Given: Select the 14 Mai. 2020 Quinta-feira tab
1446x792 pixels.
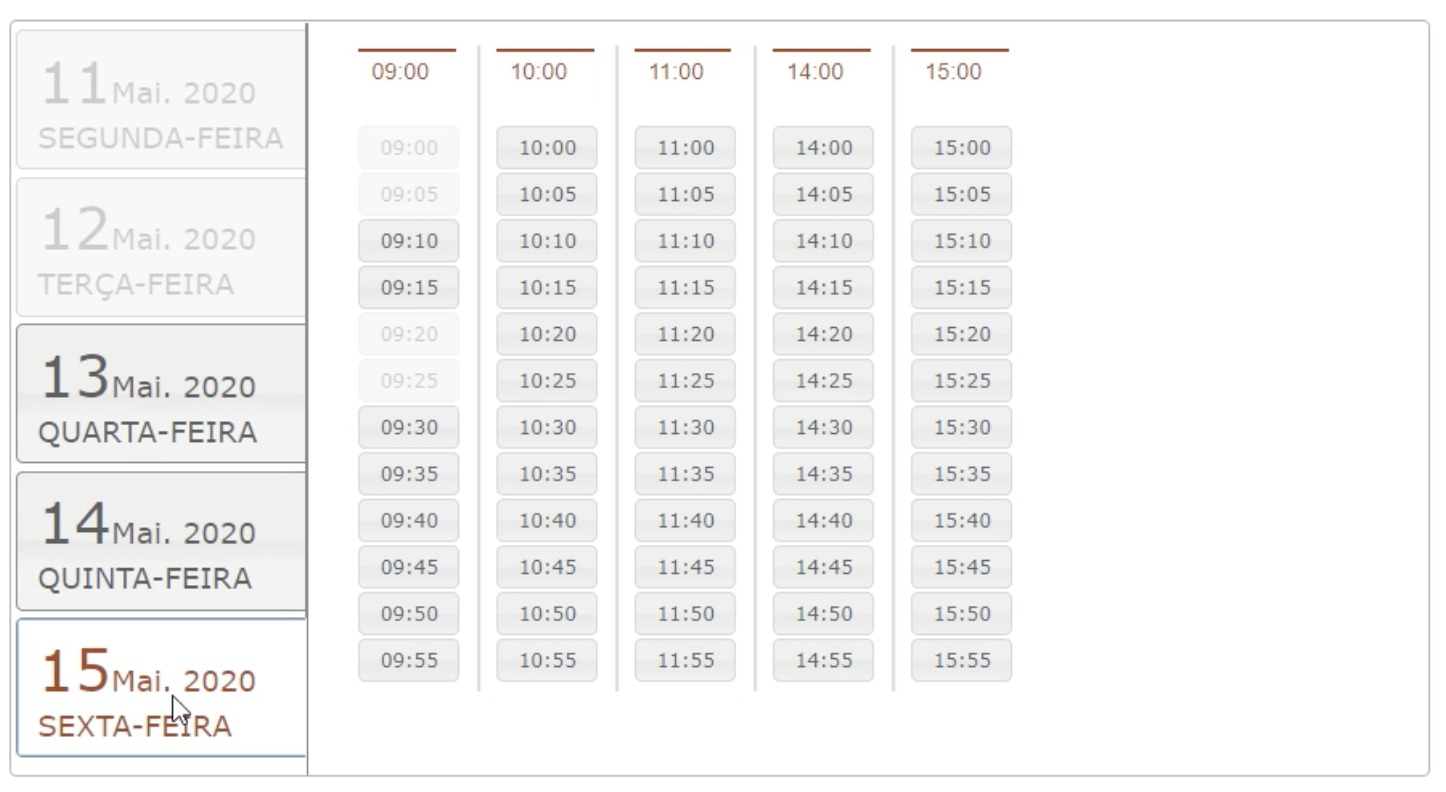Looking at the screenshot, I should coord(160,541).
